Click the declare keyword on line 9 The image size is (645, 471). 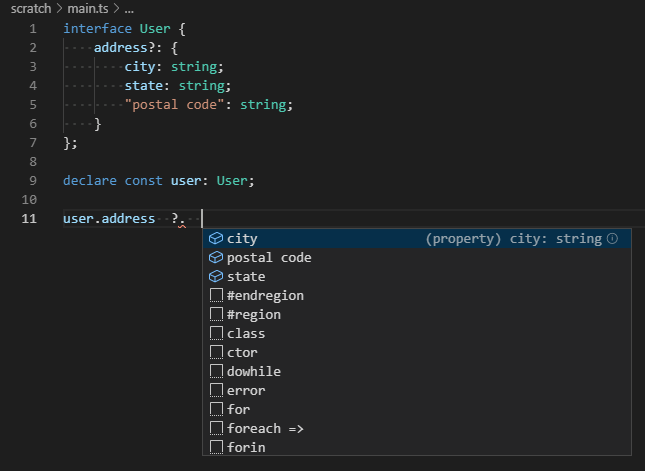(x=90, y=181)
